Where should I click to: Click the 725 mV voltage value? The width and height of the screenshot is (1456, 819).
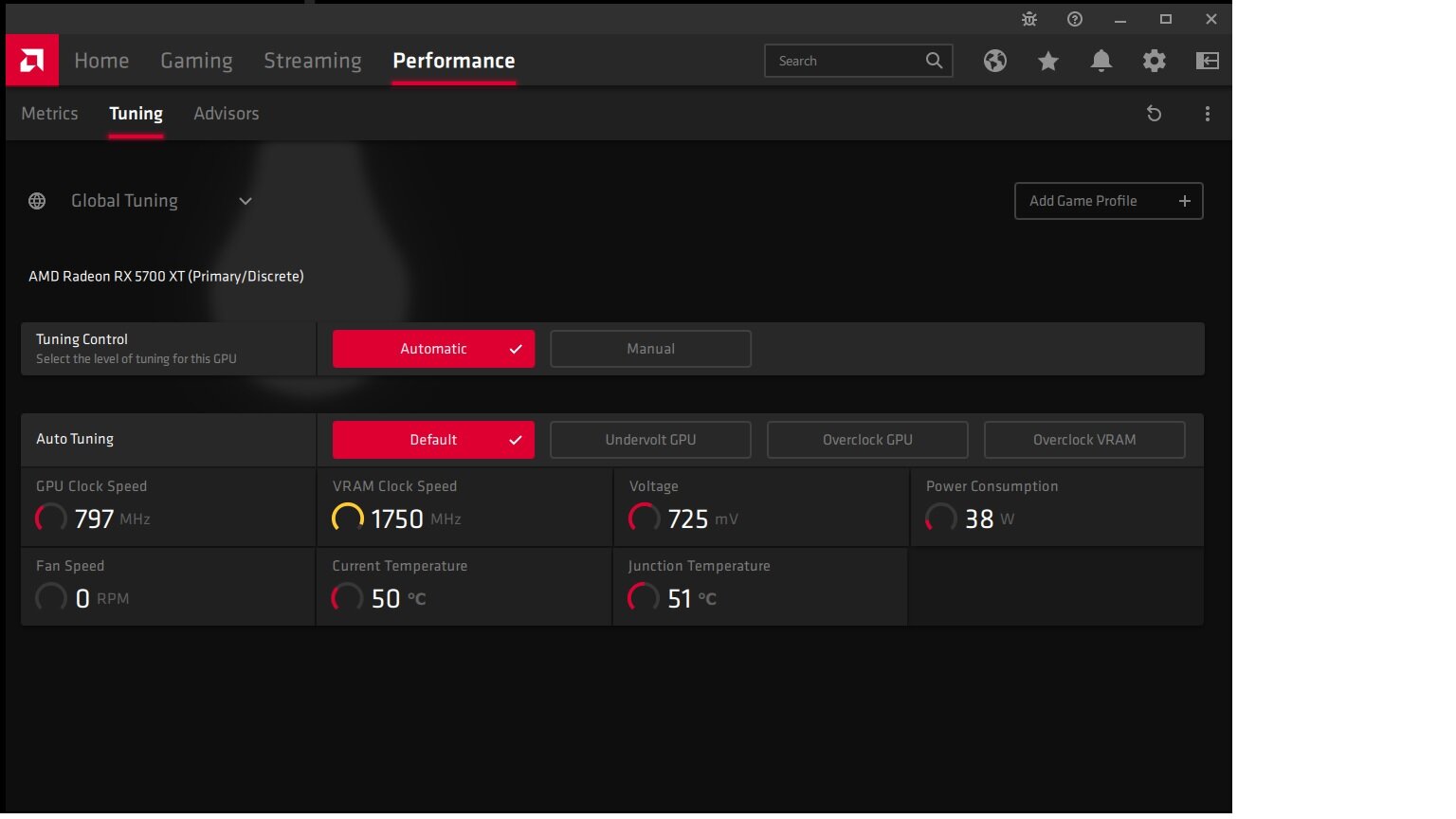(x=702, y=519)
